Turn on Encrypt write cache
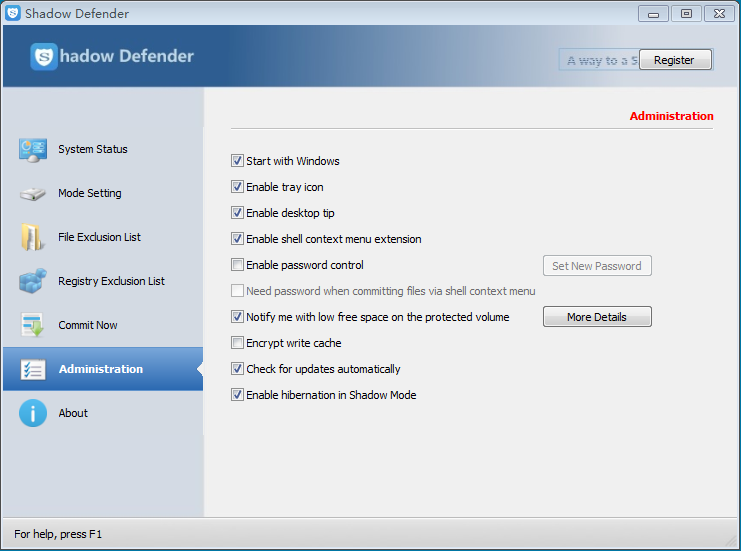Viewport: 741px width, 551px height. tap(237, 343)
